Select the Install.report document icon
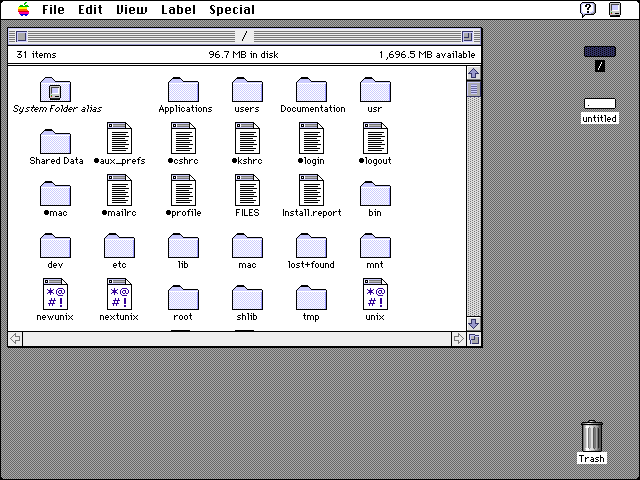The width and height of the screenshot is (640, 480). click(x=312, y=190)
